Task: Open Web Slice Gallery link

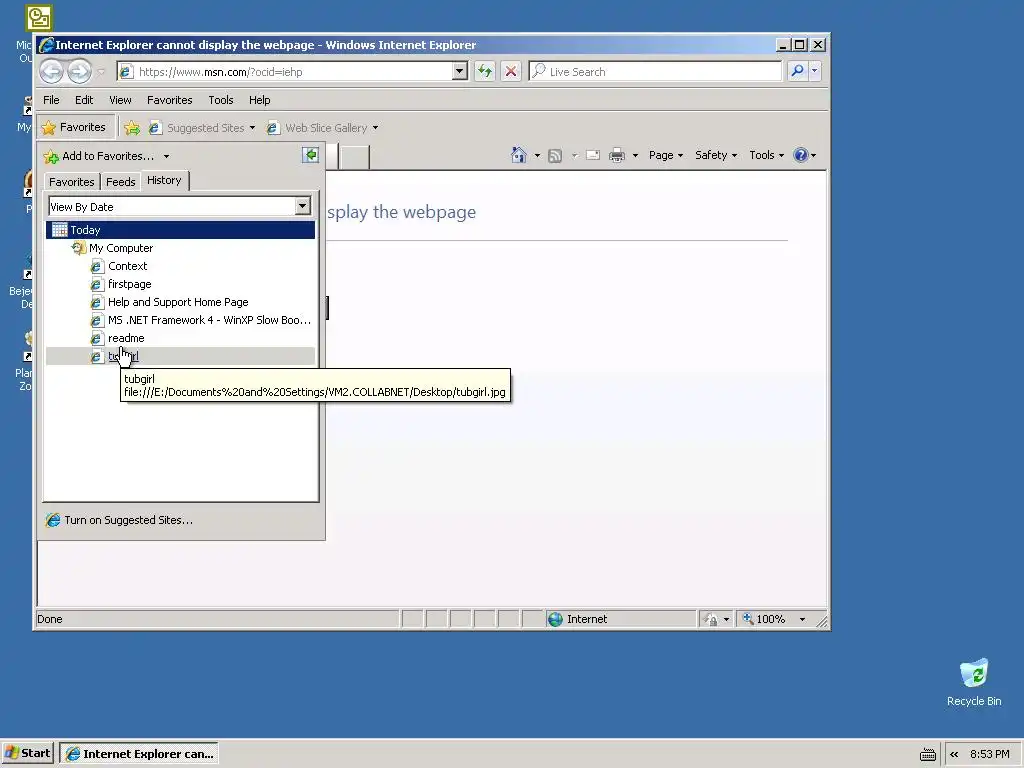Action: [x=326, y=128]
